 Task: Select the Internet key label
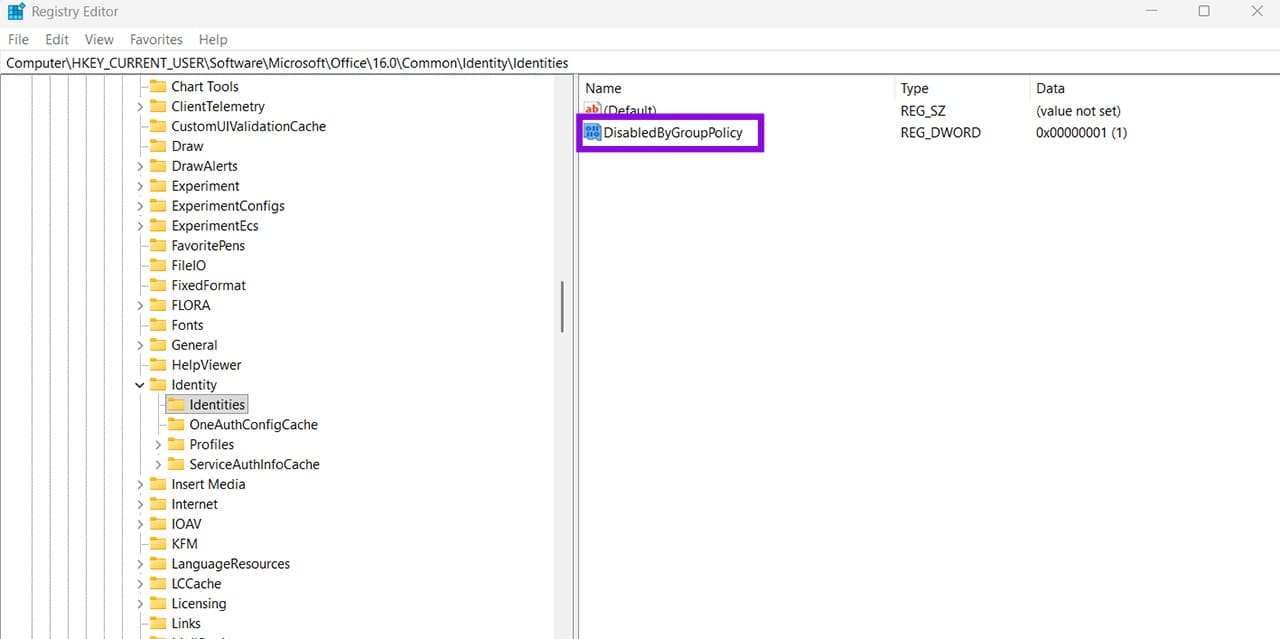click(194, 504)
